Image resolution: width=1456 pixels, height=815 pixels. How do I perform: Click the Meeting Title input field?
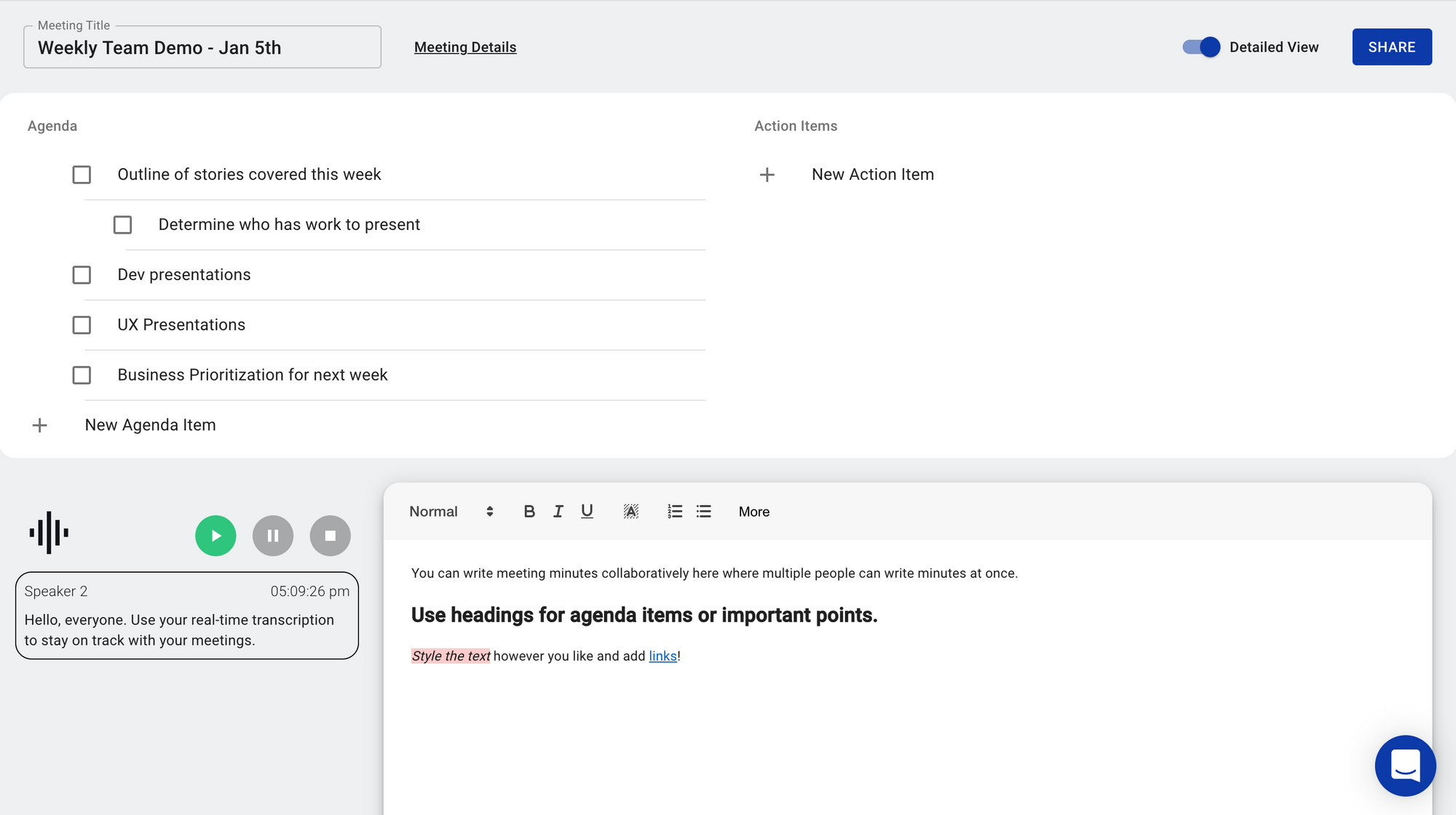(202, 47)
